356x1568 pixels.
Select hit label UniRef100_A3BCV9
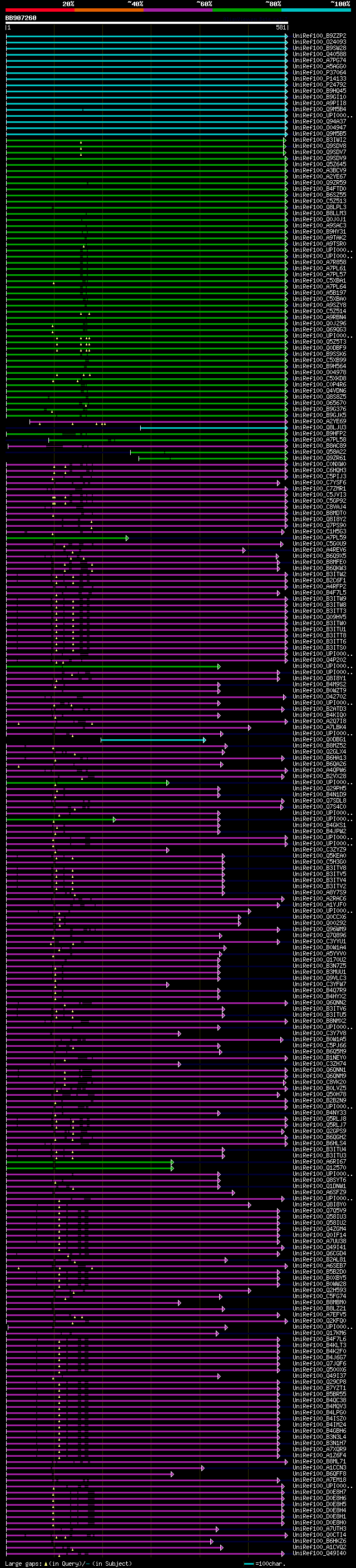click(319, 170)
